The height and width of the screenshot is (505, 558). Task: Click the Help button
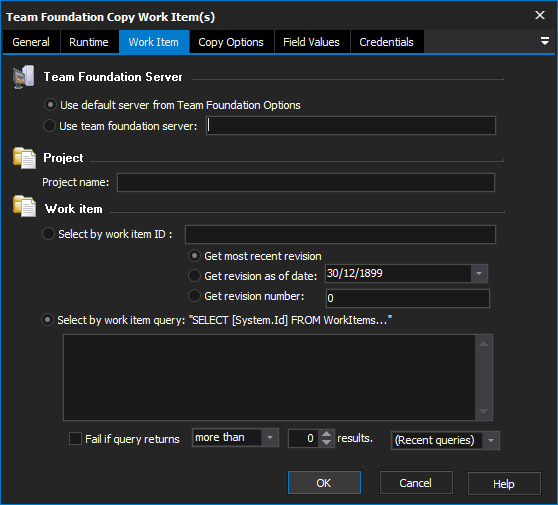click(x=504, y=484)
